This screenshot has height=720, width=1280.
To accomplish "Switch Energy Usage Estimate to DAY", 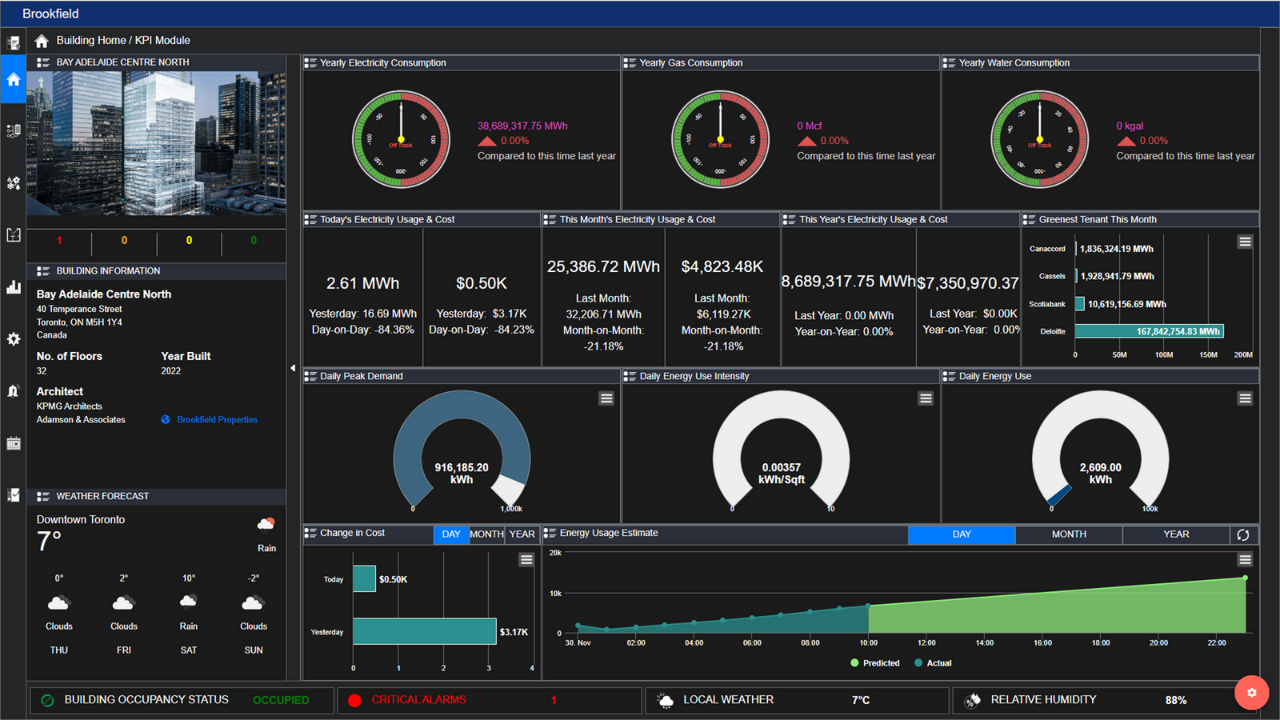I will tap(962, 535).
